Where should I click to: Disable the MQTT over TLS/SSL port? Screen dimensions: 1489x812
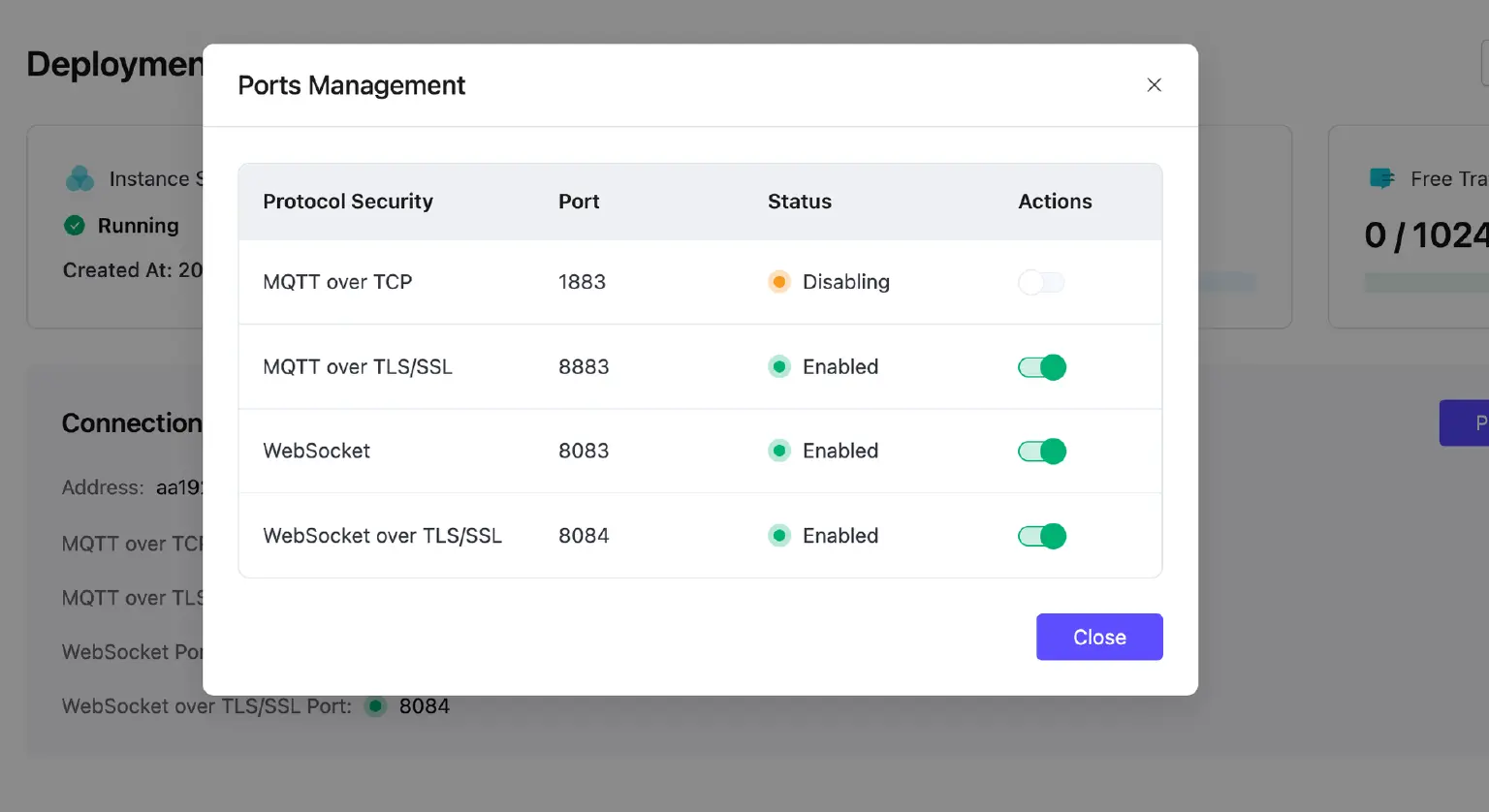coord(1041,367)
